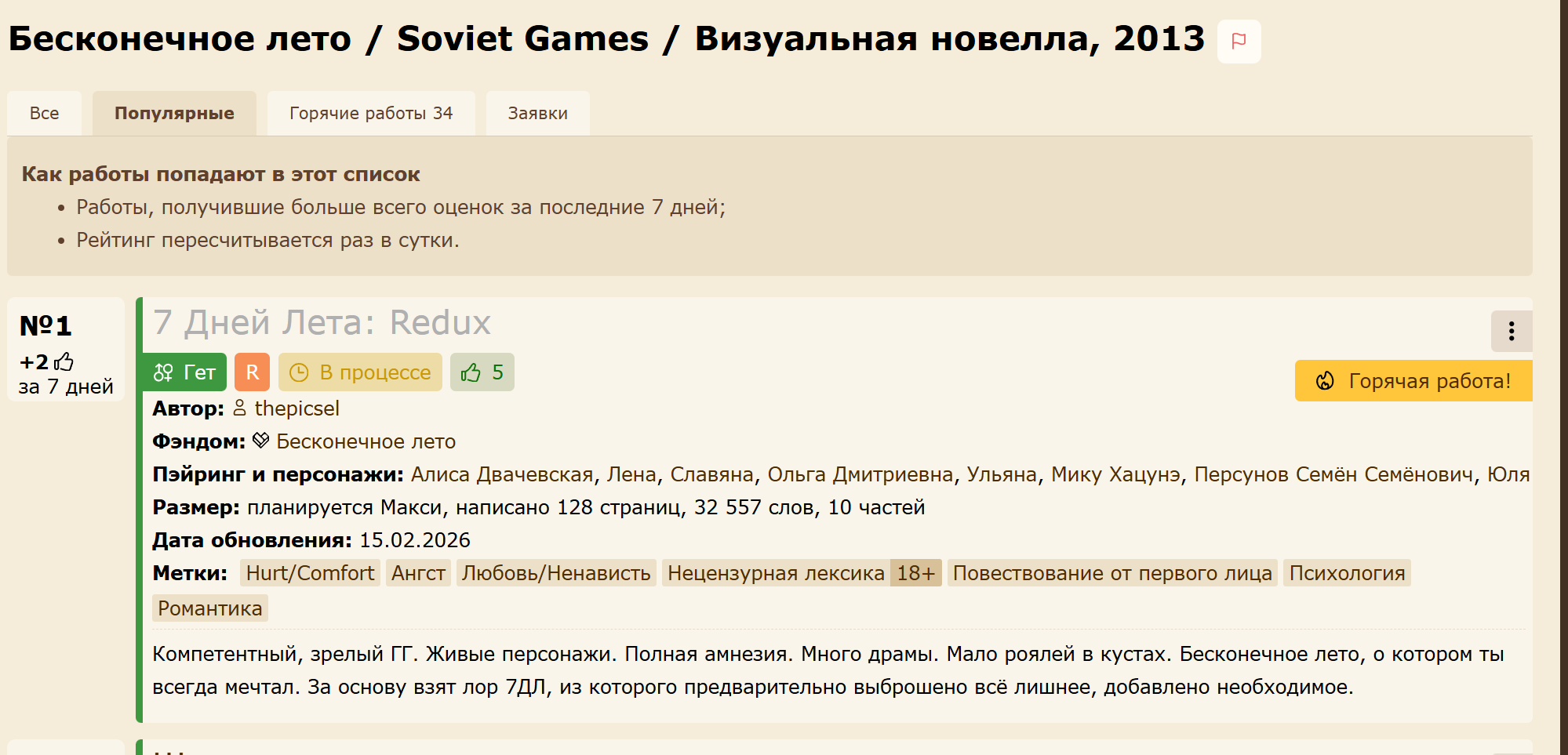Click character link Юля
The height and width of the screenshot is (755, 1568).
[1508, 474]
